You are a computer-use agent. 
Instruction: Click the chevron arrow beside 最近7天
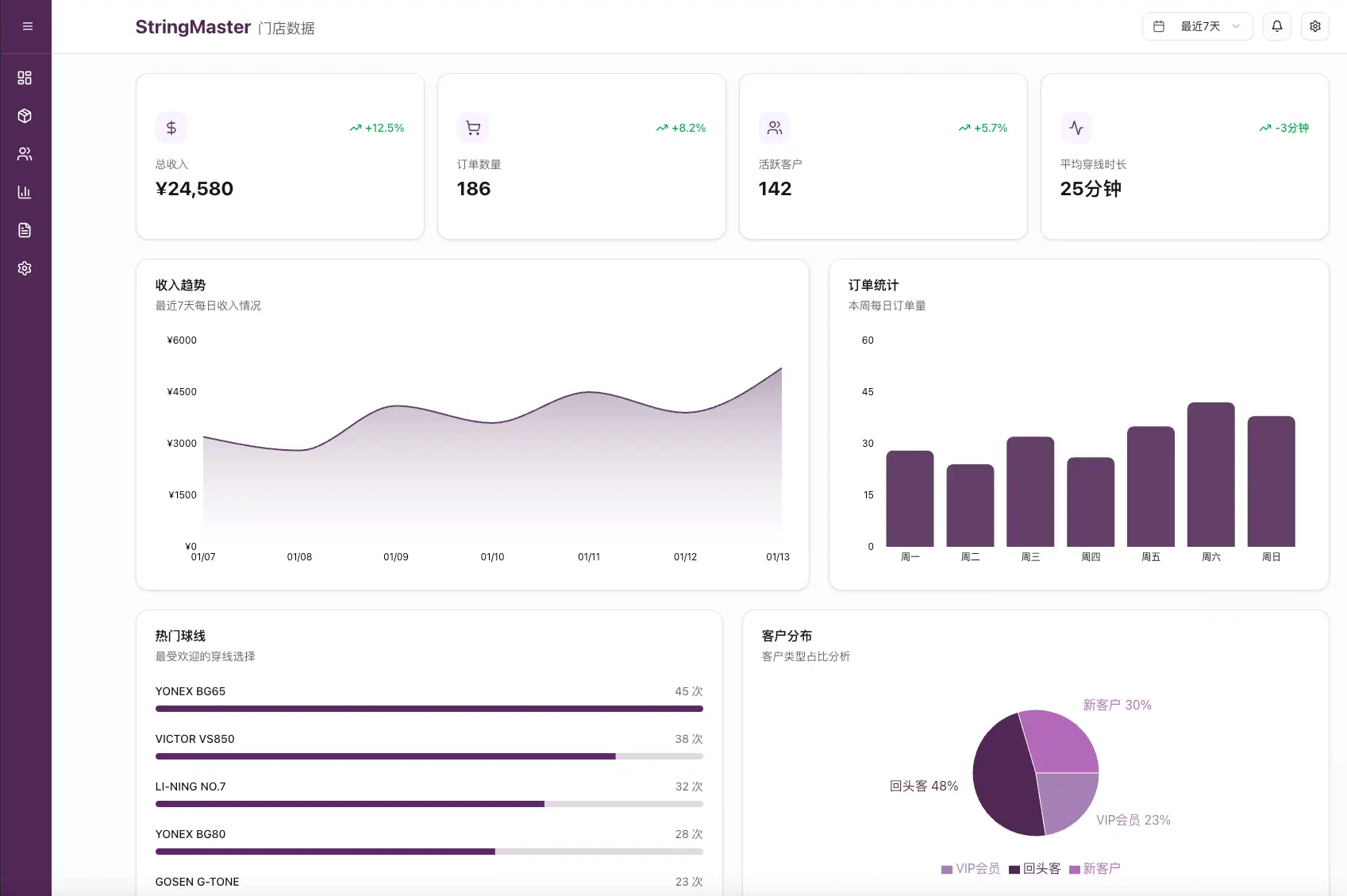point(1236,26)
